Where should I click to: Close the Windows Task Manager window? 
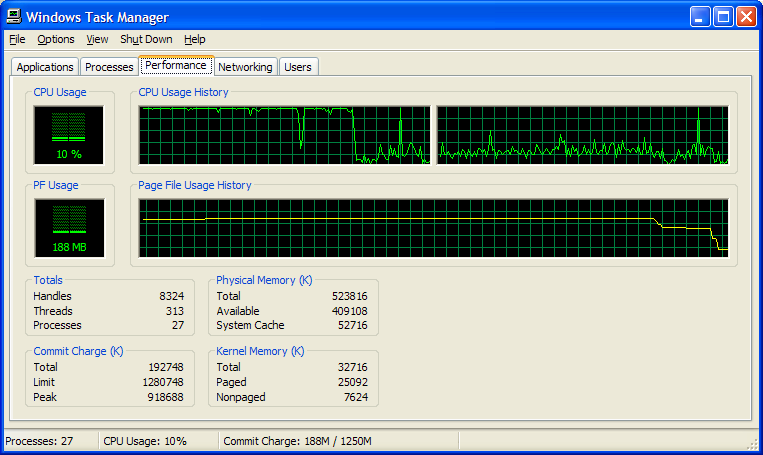(746, 17)
